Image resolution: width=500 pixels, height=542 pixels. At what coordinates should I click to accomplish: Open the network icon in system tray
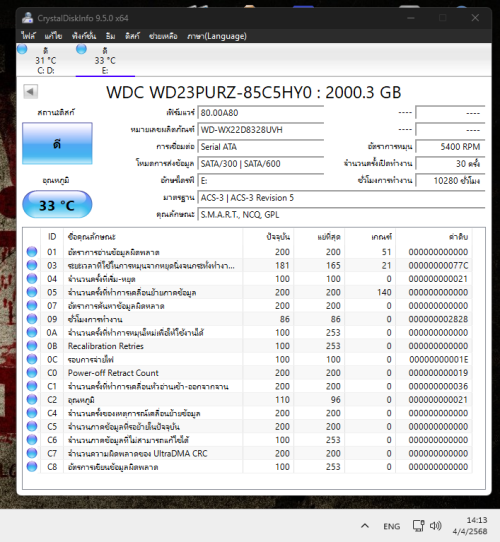click(x=418, y=526)
